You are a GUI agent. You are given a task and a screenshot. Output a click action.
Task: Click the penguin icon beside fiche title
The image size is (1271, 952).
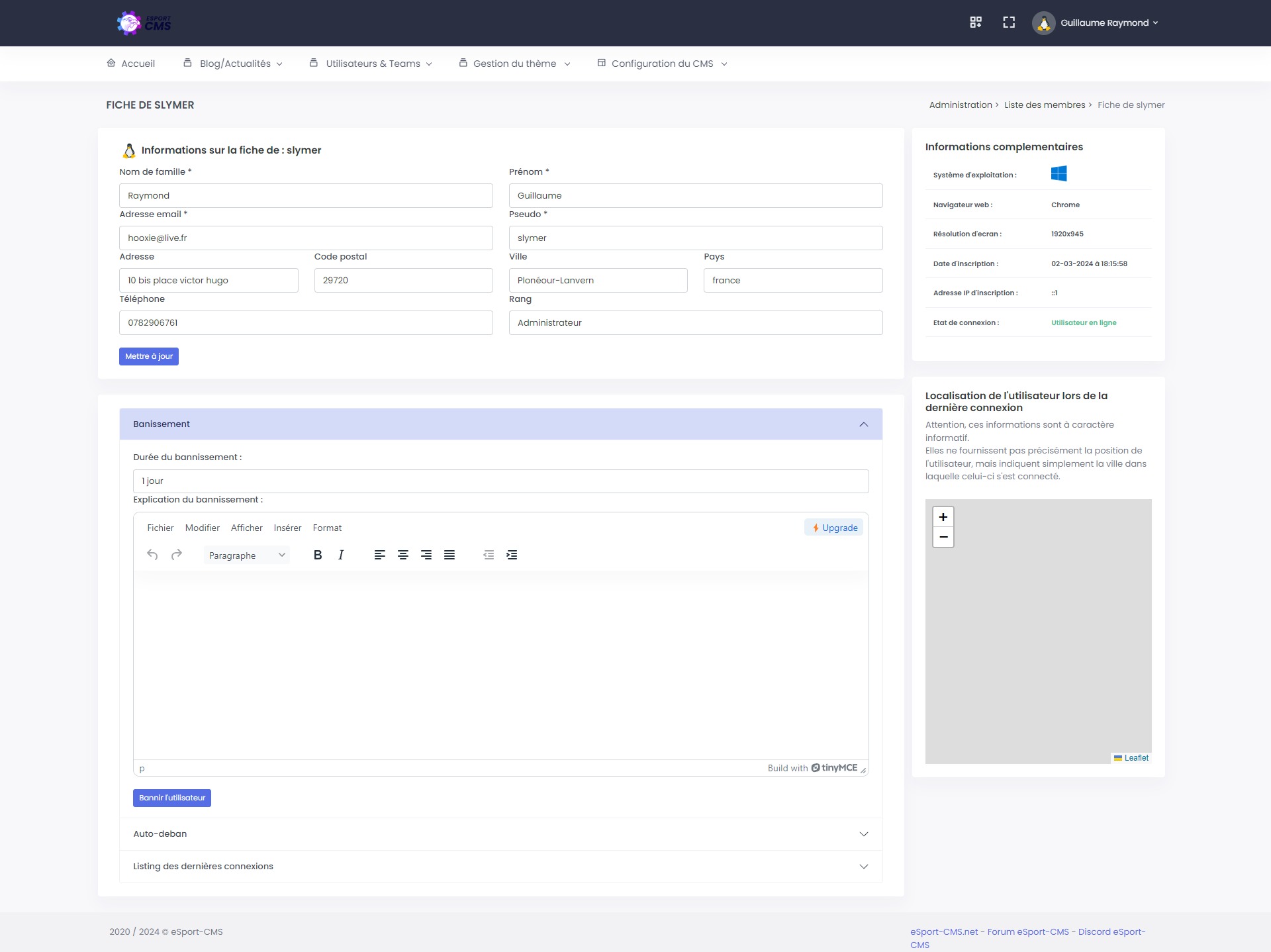[x=129, y=150]
